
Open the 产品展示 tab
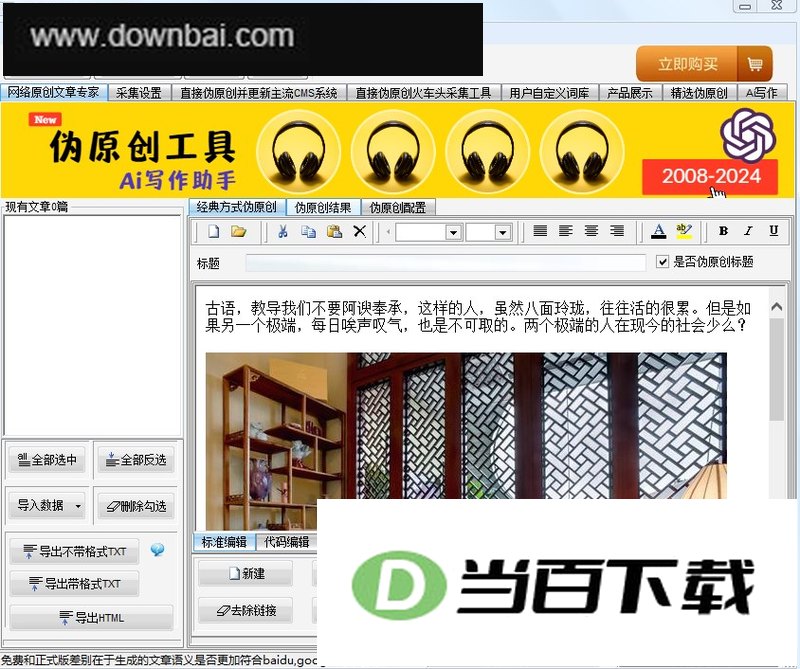point(630,93)
